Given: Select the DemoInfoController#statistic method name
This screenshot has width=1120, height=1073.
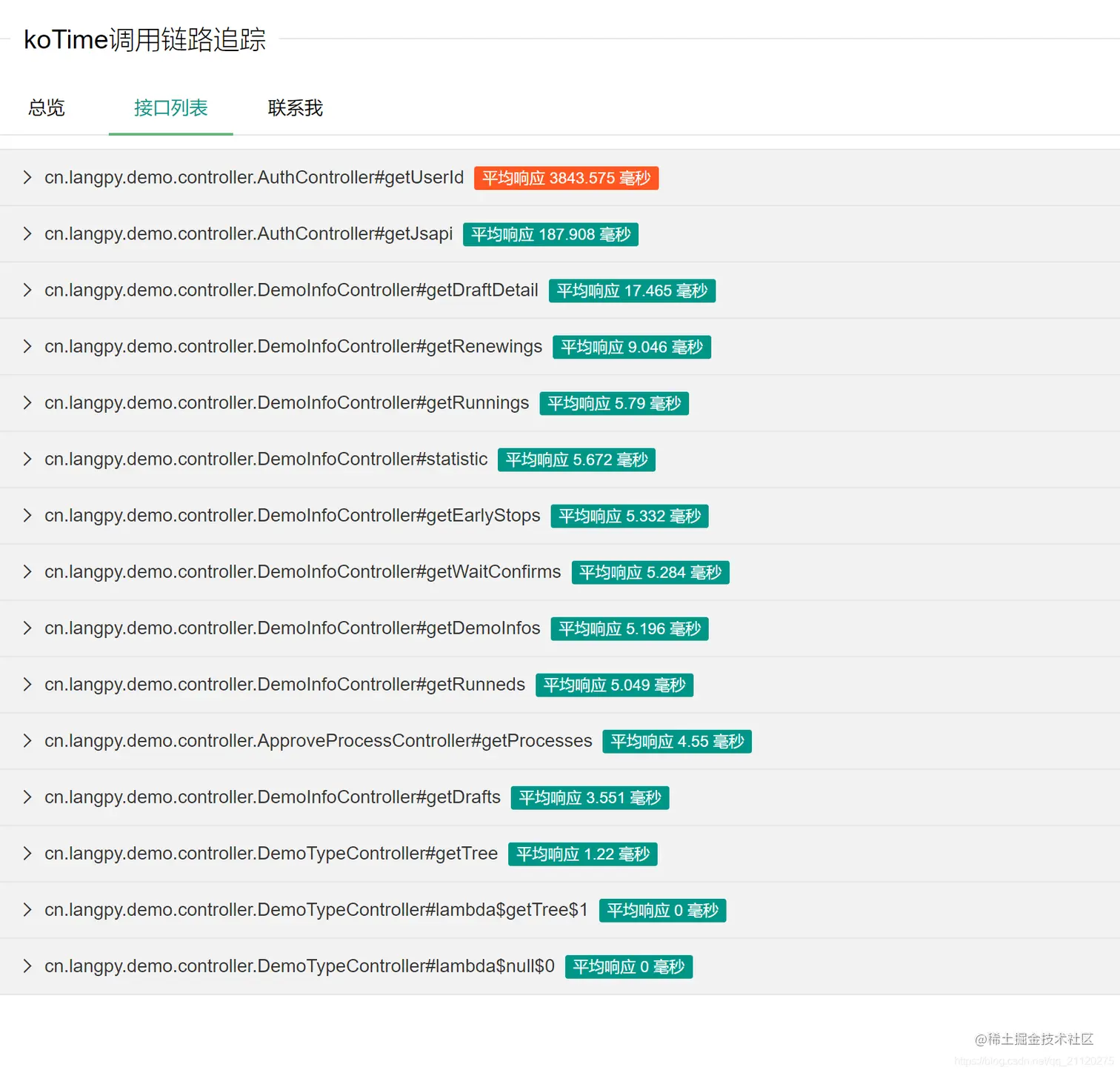Looking at the screenshot, I should click(x=266, y=459).
